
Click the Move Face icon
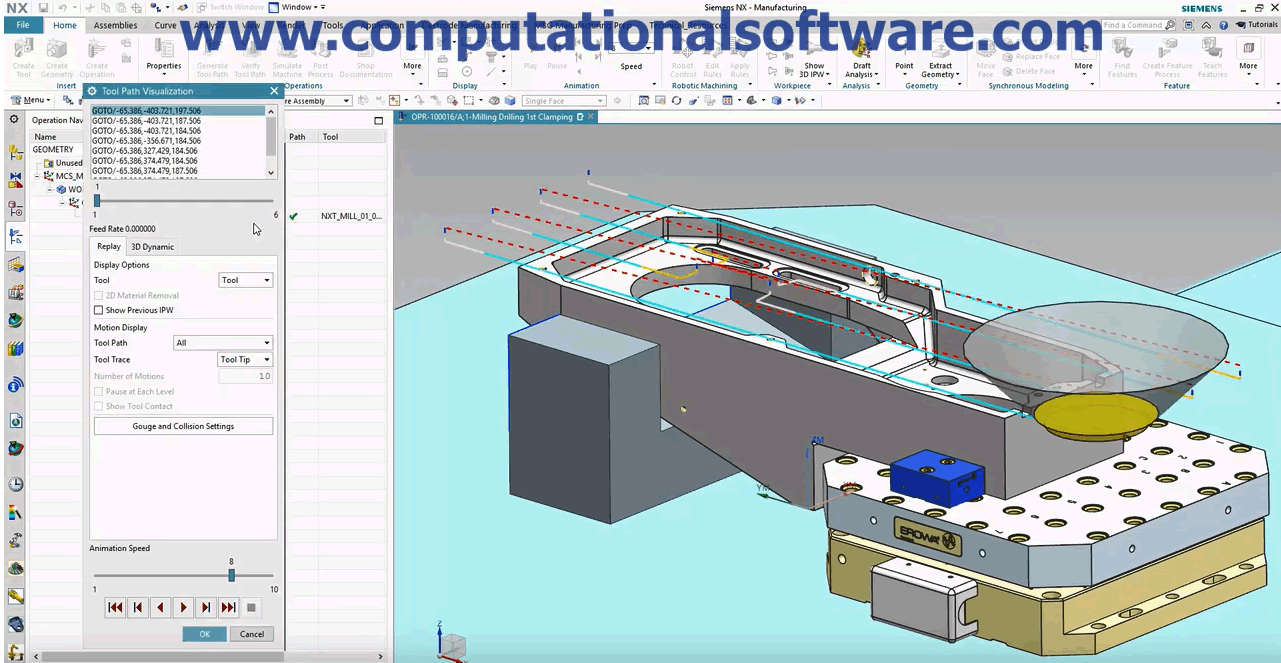pyautogui.click(x=986, y=56)
